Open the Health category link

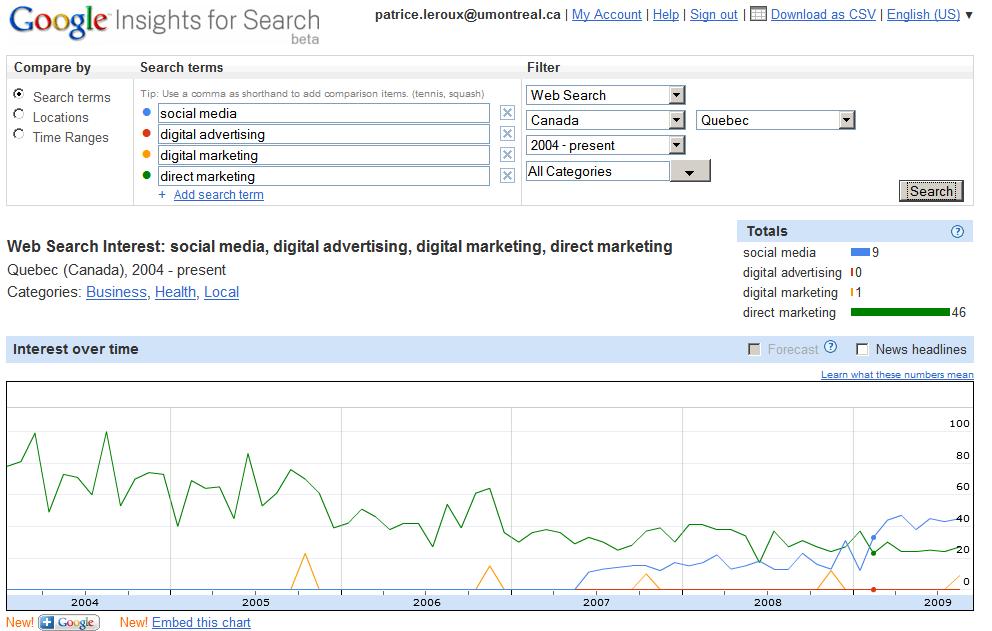click(176, 292)
